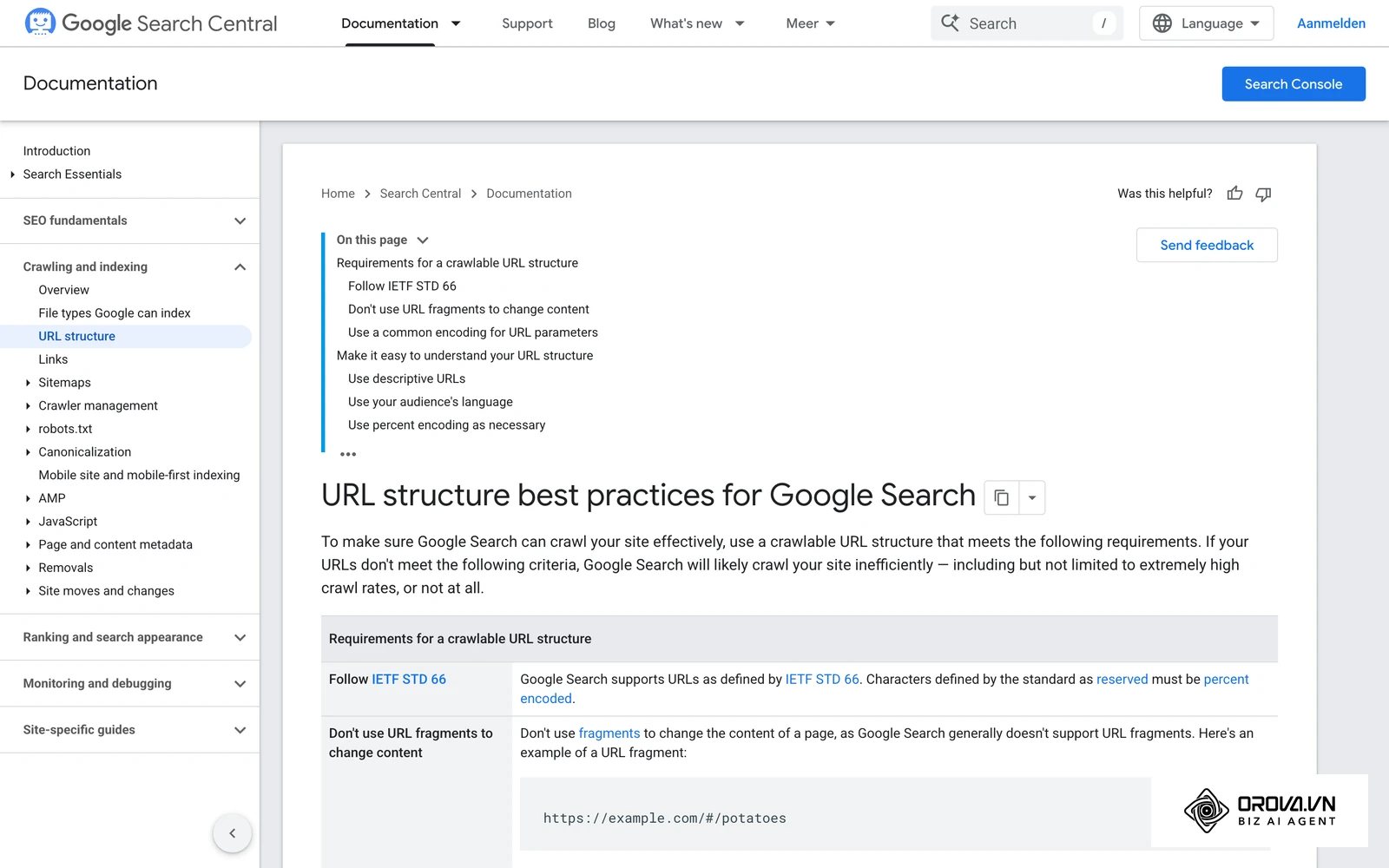Viewport: 1389px width, 868px height.
Task: Click the thumbs up helpful icon
Action: (x=1234, y=194)
